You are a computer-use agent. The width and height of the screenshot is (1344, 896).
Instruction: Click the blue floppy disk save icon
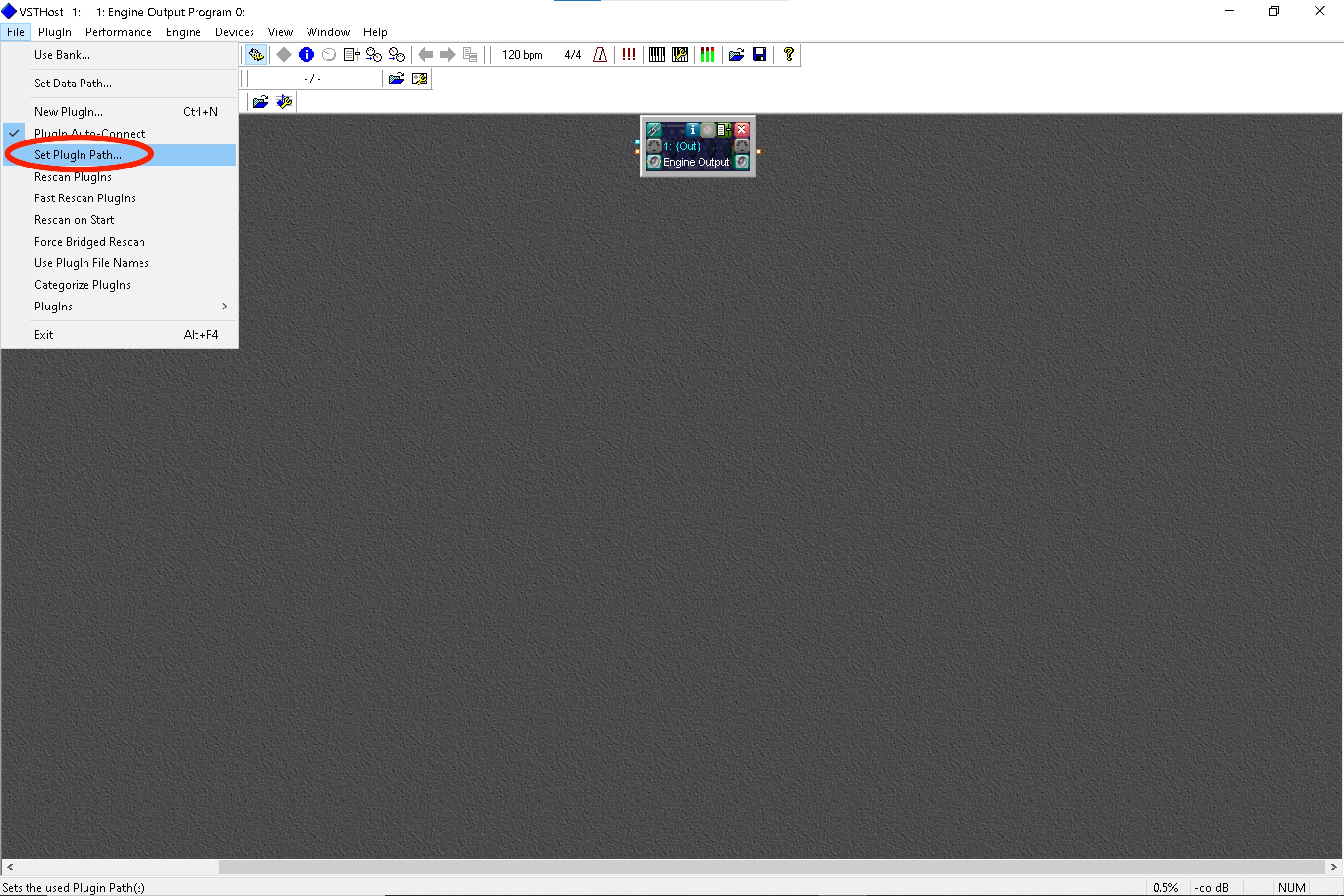(x=759, y=55)
